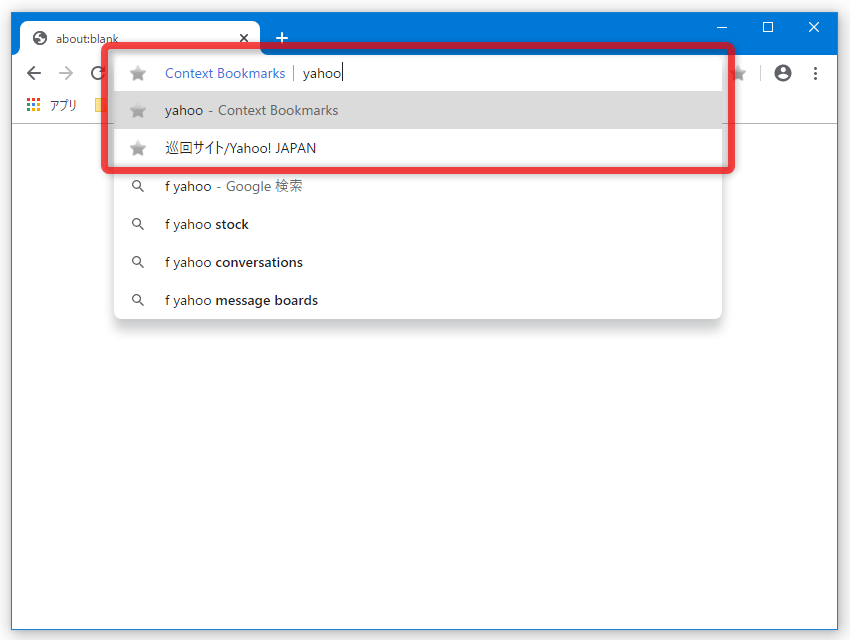
Task: Click star icon beside yahoo Context Bookmarks
Action: point(138,111)
